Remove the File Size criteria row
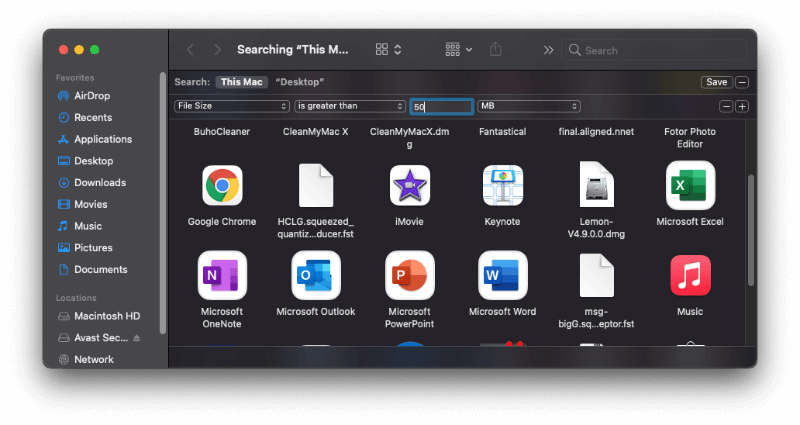Image resolution: width=800 pixels, height=425 pixels. (726, 106)
